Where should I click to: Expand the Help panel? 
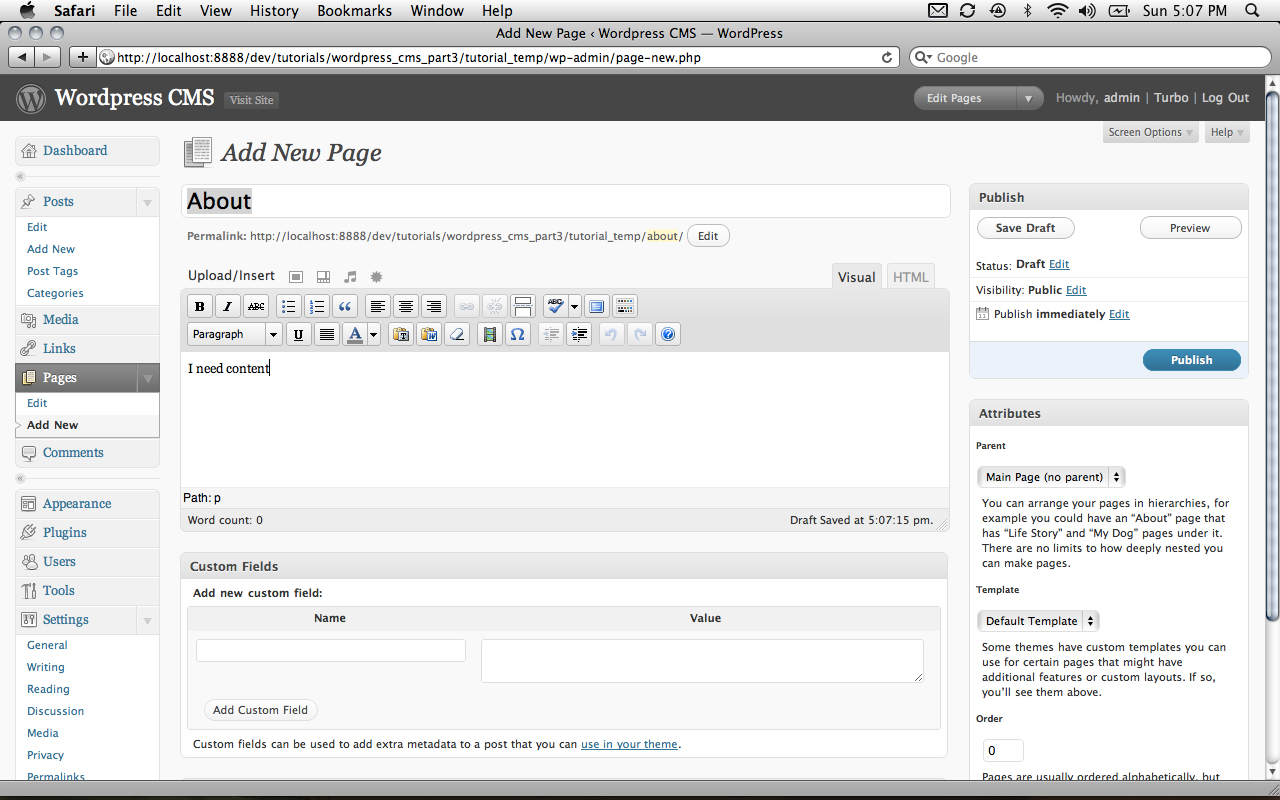1227,132
